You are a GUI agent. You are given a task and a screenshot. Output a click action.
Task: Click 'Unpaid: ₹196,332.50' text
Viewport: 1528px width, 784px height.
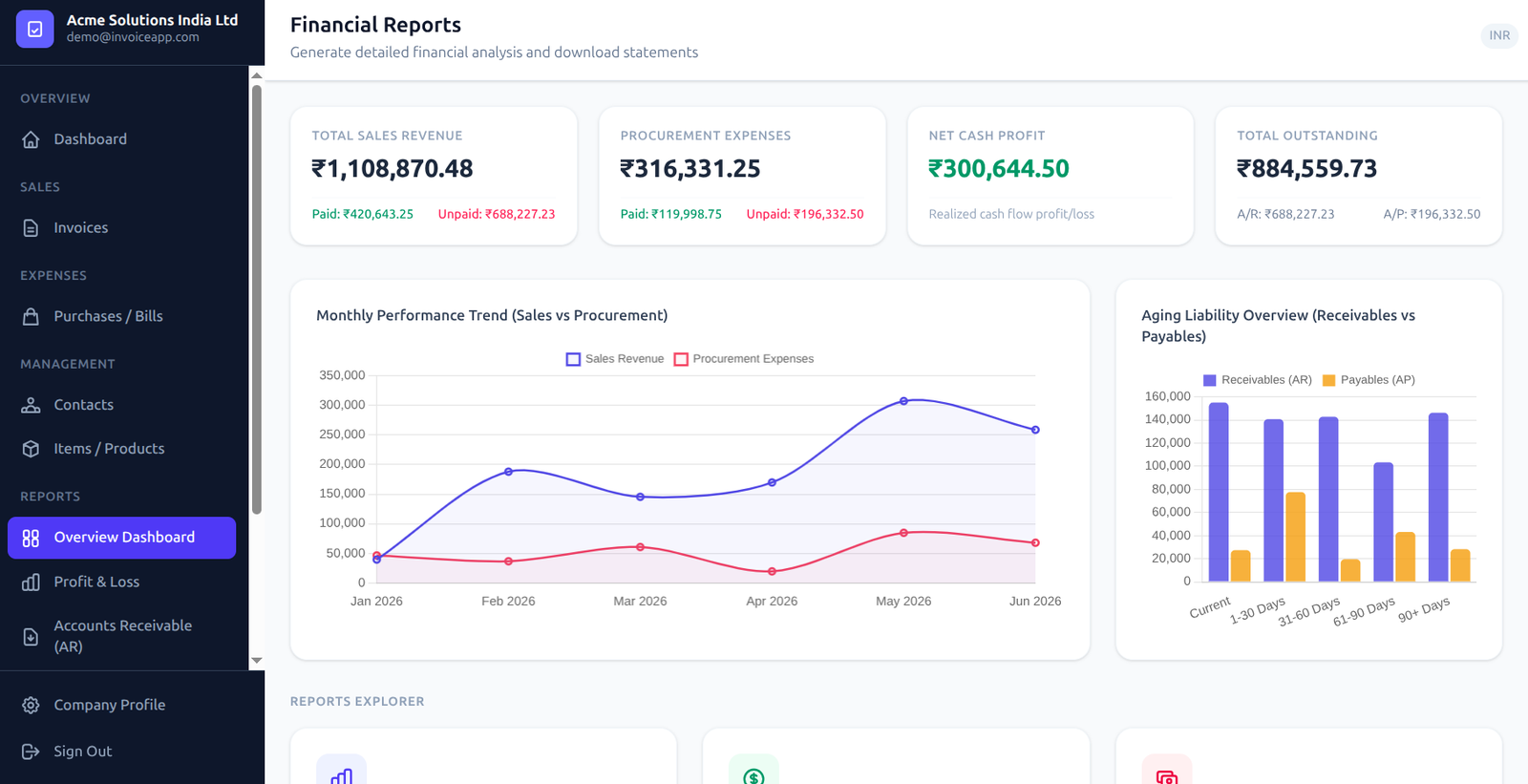coord(805,214)
